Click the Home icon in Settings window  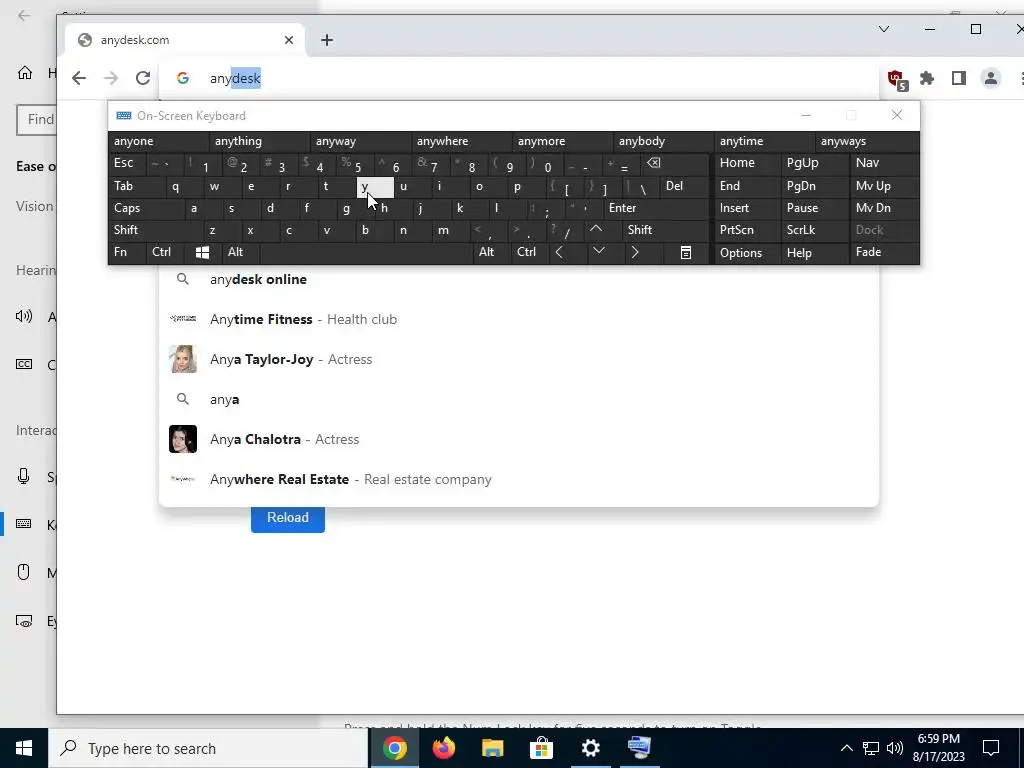coord(25,72)
